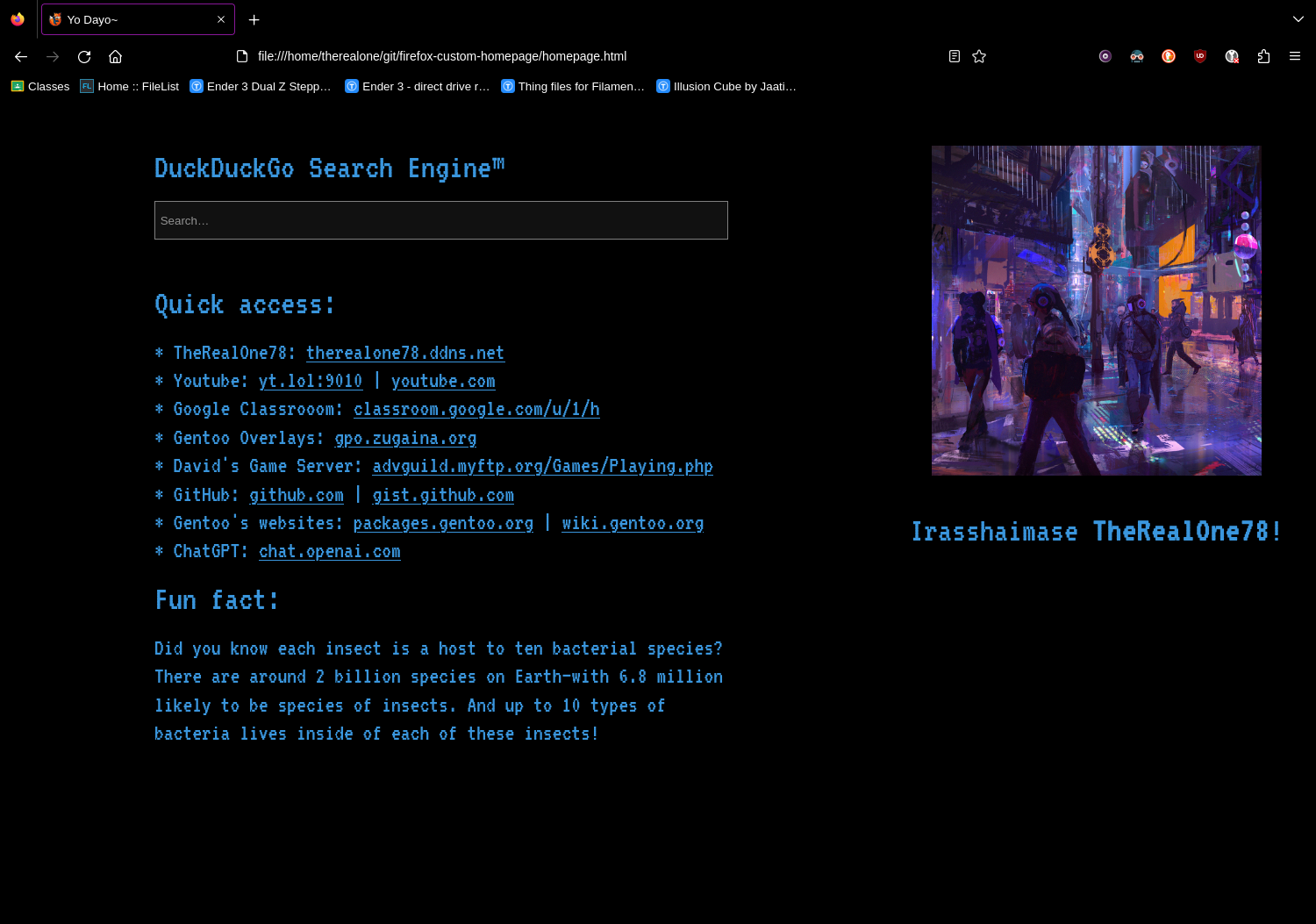The image size is (1316, 924).
Task: Open the Extensions puzzle piece icon
Action: [1263, 56]
